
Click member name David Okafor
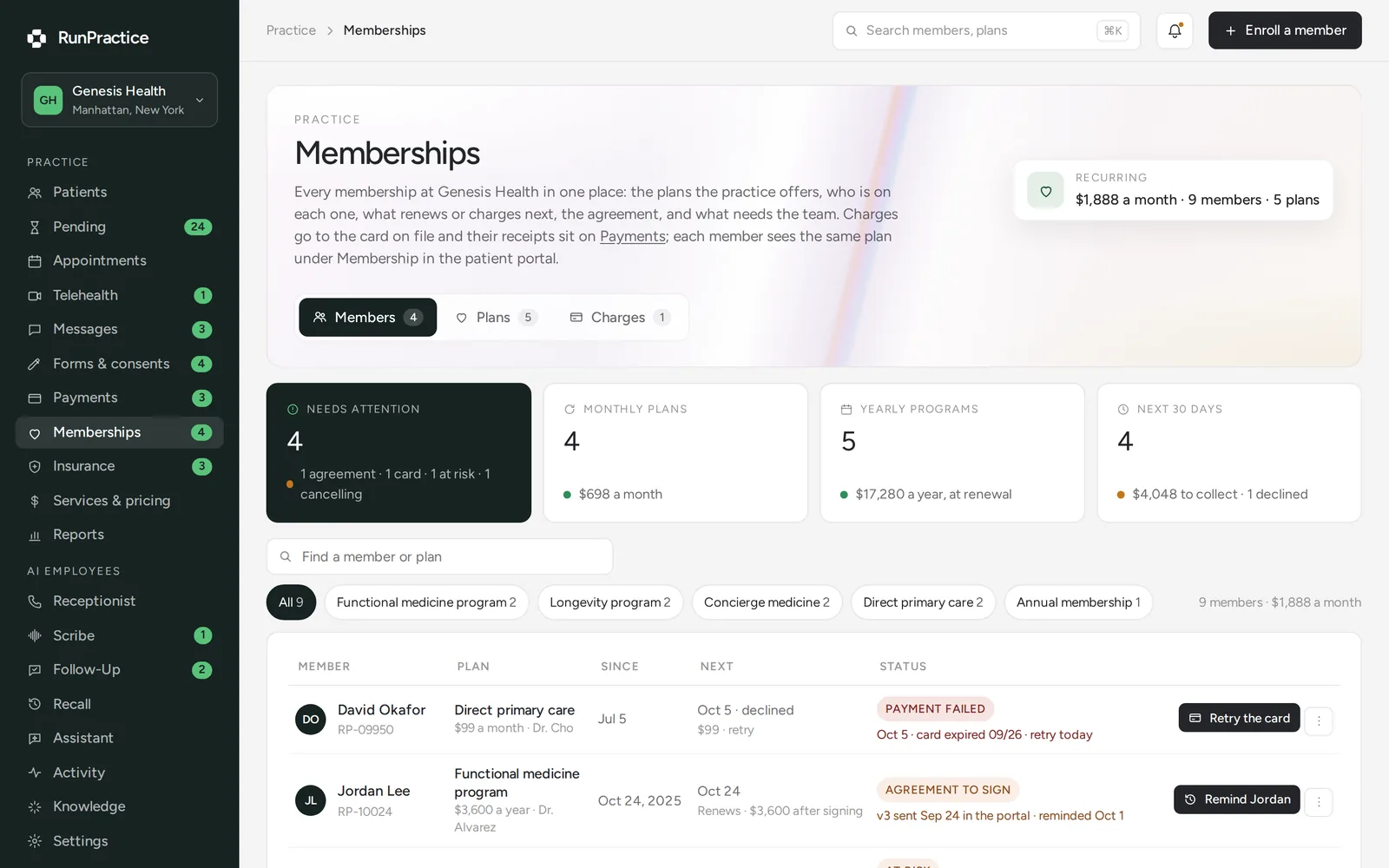click(381, 710)
